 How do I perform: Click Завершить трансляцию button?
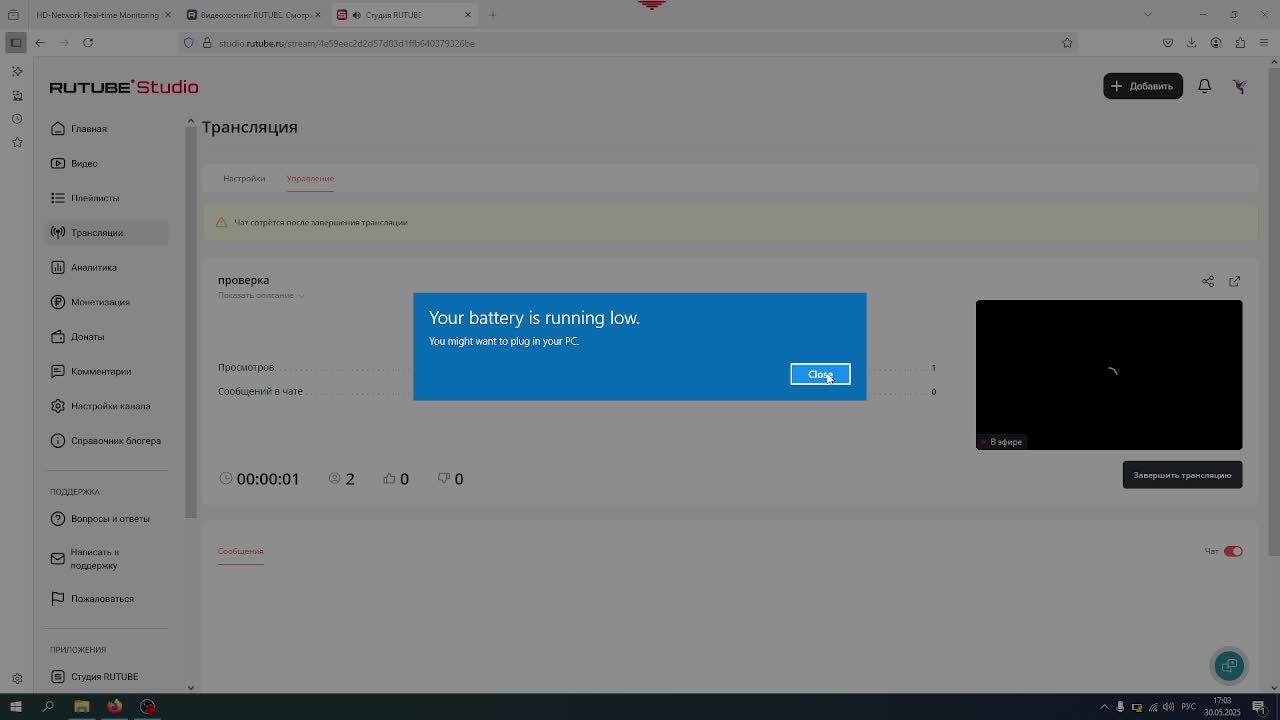tap(1182, 475)
